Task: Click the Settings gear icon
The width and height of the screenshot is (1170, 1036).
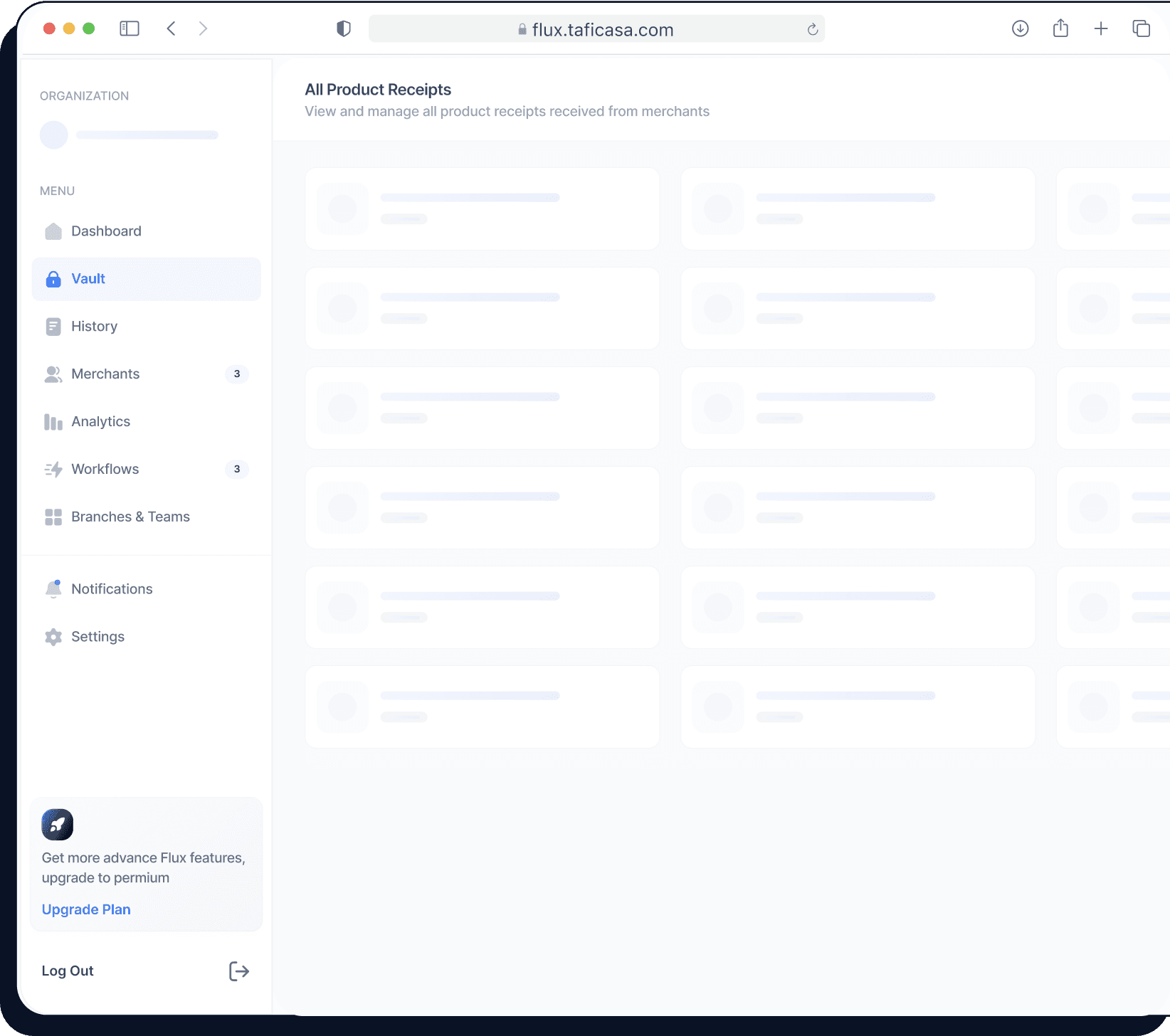Action: pyautogui.click(x=53, y=637)
